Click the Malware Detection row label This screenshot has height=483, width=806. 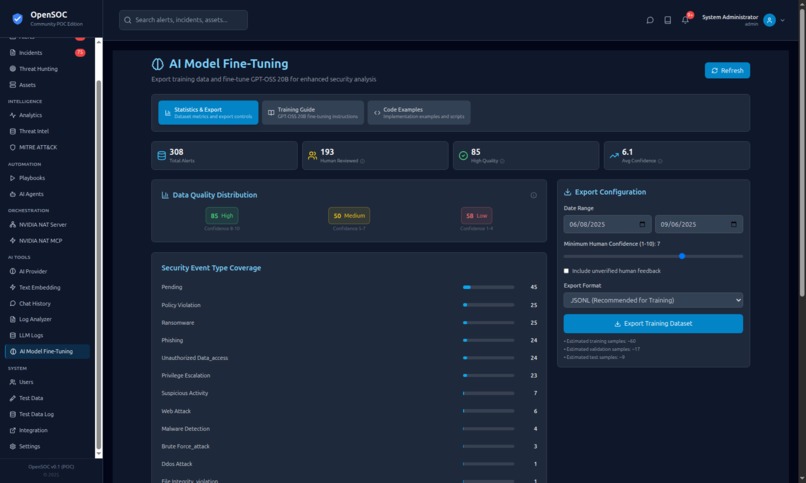(x=186, y=429)
